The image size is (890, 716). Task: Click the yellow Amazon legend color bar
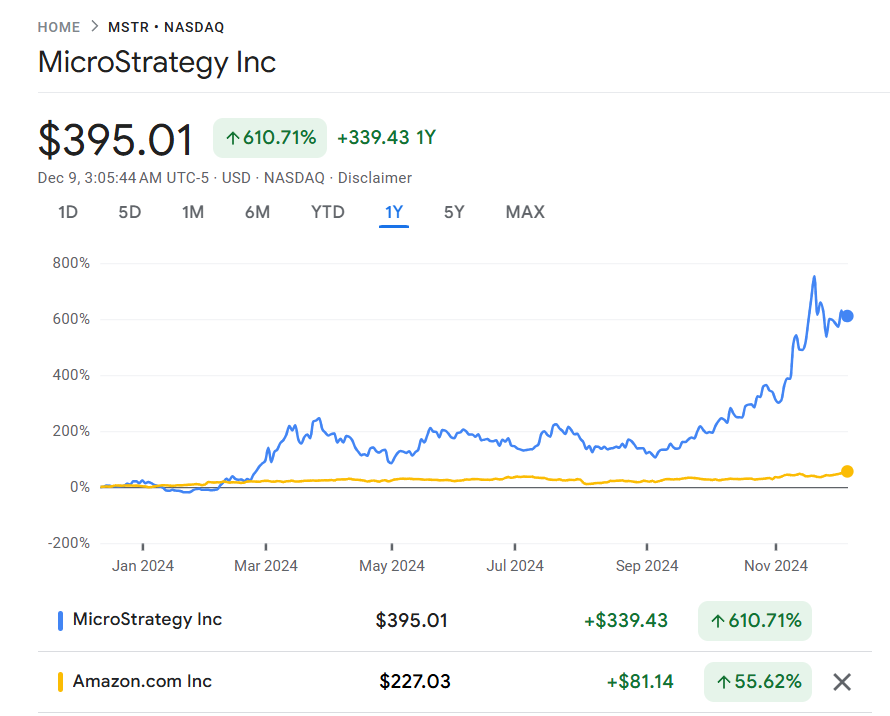pyautogui.click(x=61, y=682)
